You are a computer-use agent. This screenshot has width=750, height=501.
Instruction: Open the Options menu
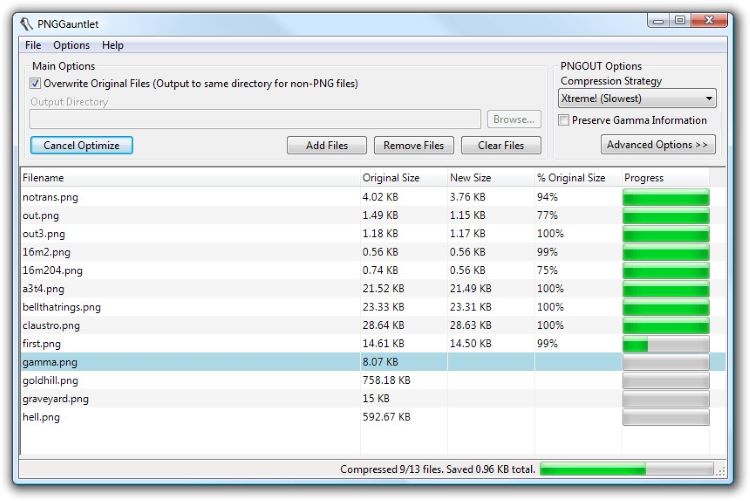[71, 45]
